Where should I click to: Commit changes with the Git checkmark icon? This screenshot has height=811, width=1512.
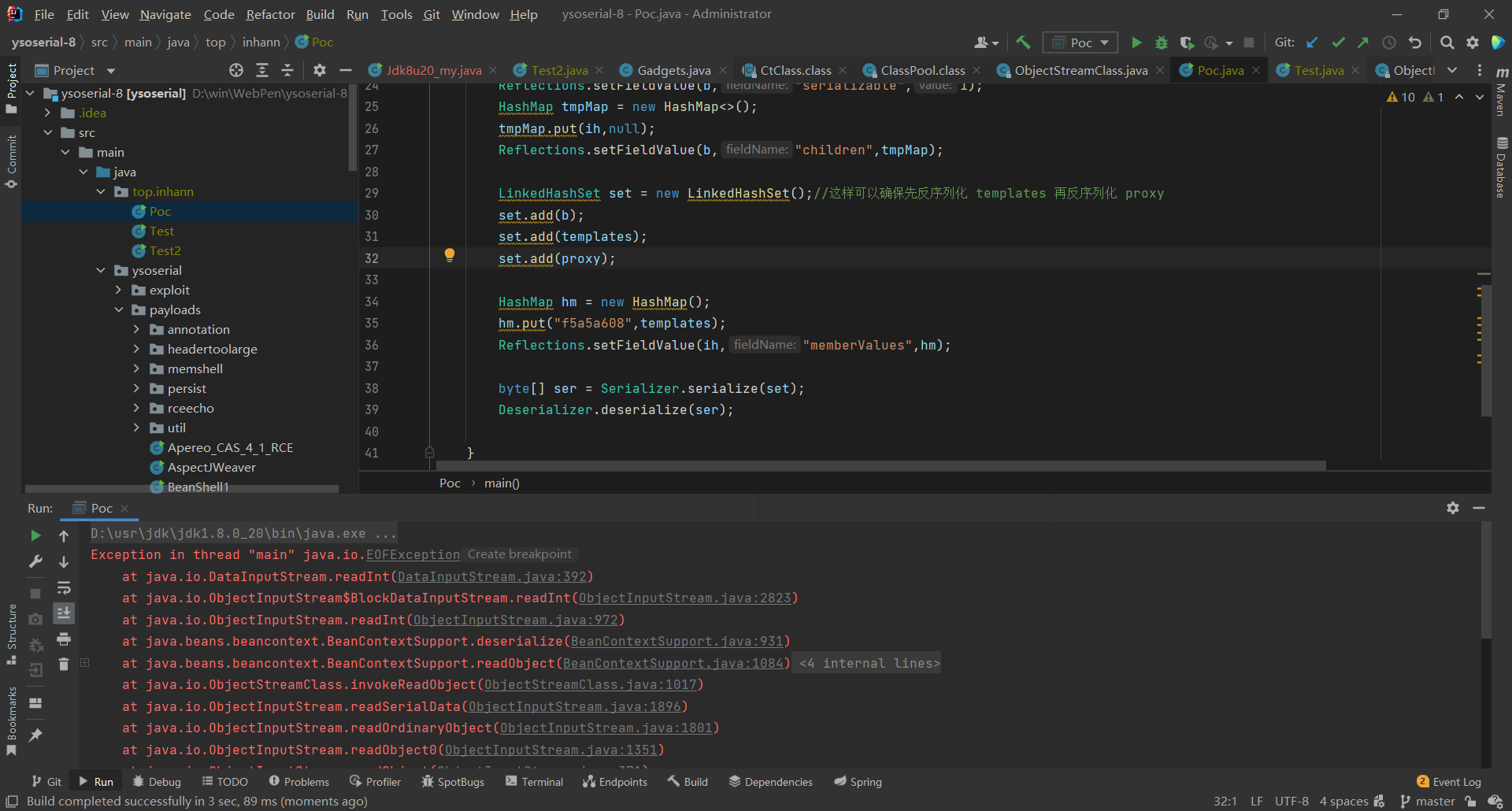[1338, 43]
